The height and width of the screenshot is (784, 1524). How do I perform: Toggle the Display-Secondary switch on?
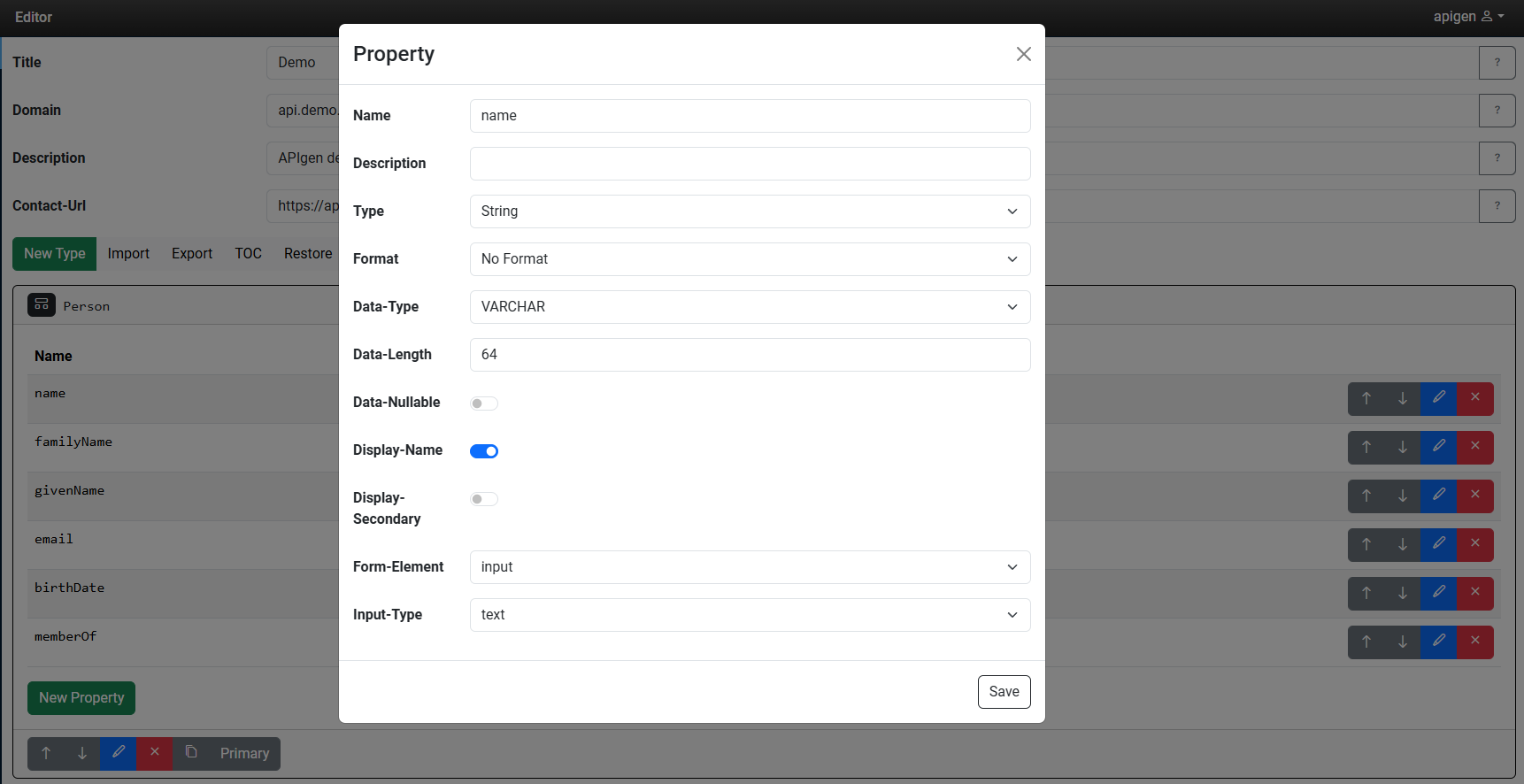pos(484,499)
